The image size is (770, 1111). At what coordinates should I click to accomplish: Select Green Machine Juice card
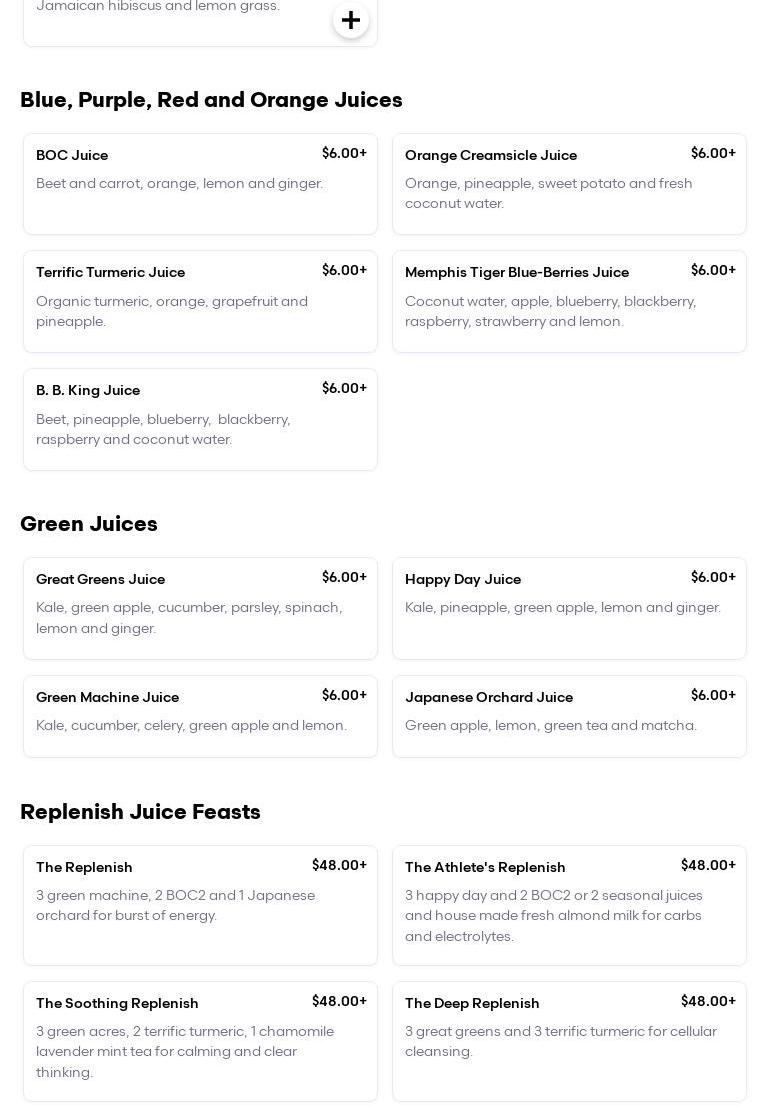click(200, 716)
